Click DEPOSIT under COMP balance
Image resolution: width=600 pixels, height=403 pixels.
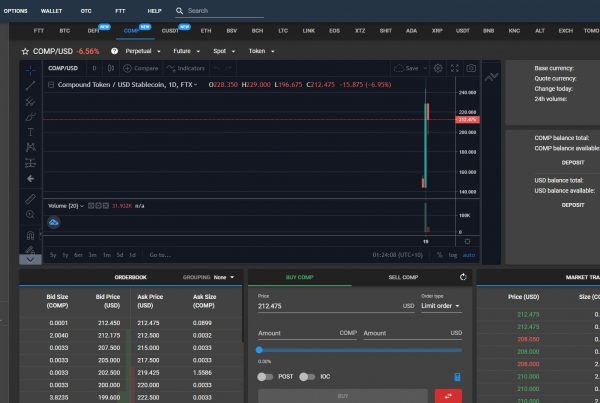(572, 163)
